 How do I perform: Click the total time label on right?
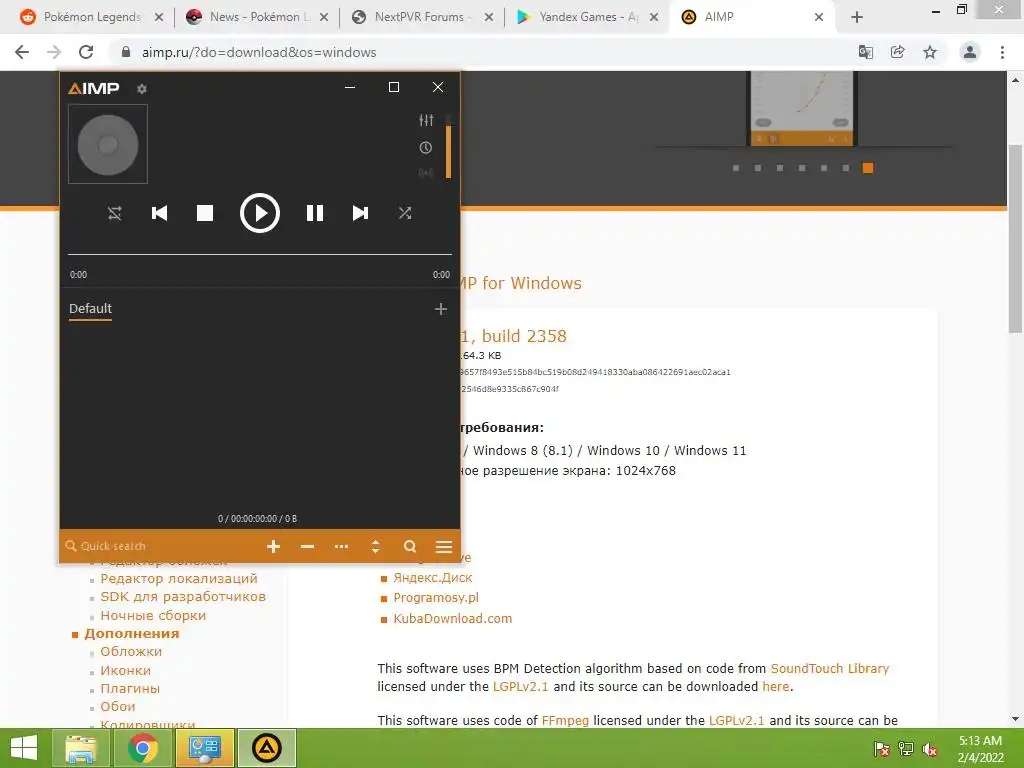pos(441,275)
